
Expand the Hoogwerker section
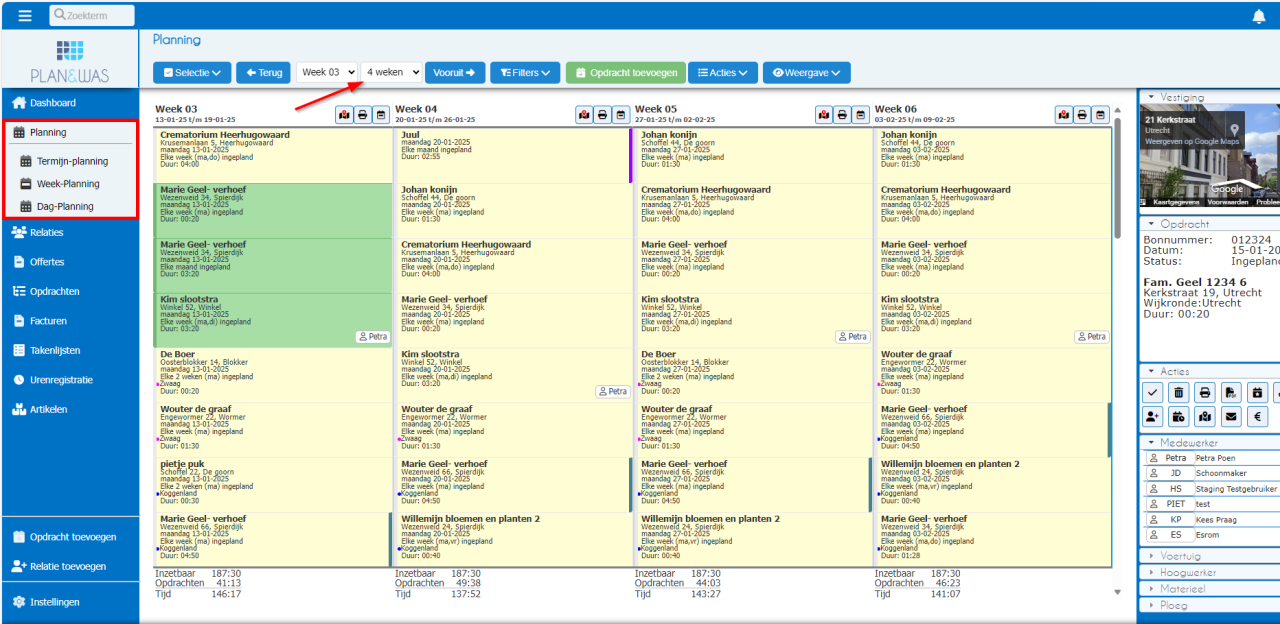click(x=1209, y=573)
